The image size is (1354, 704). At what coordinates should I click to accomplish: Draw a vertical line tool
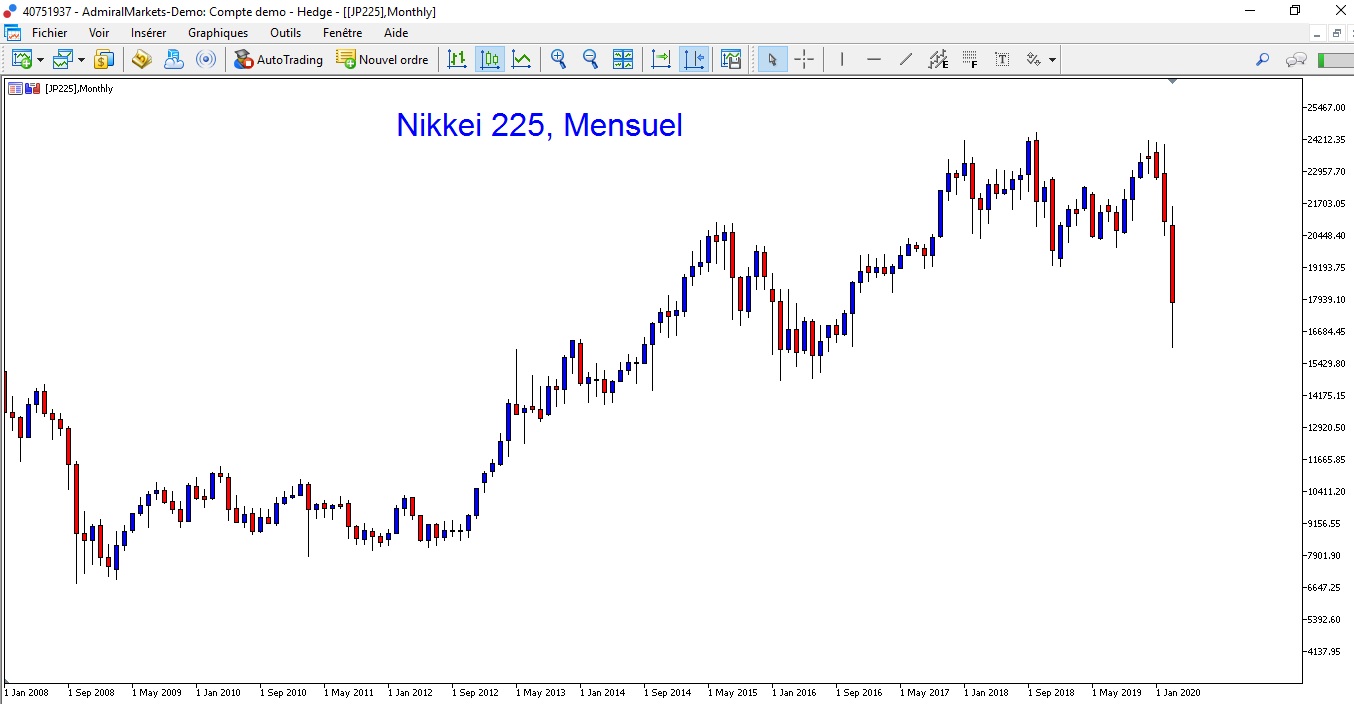coord(842,59)
